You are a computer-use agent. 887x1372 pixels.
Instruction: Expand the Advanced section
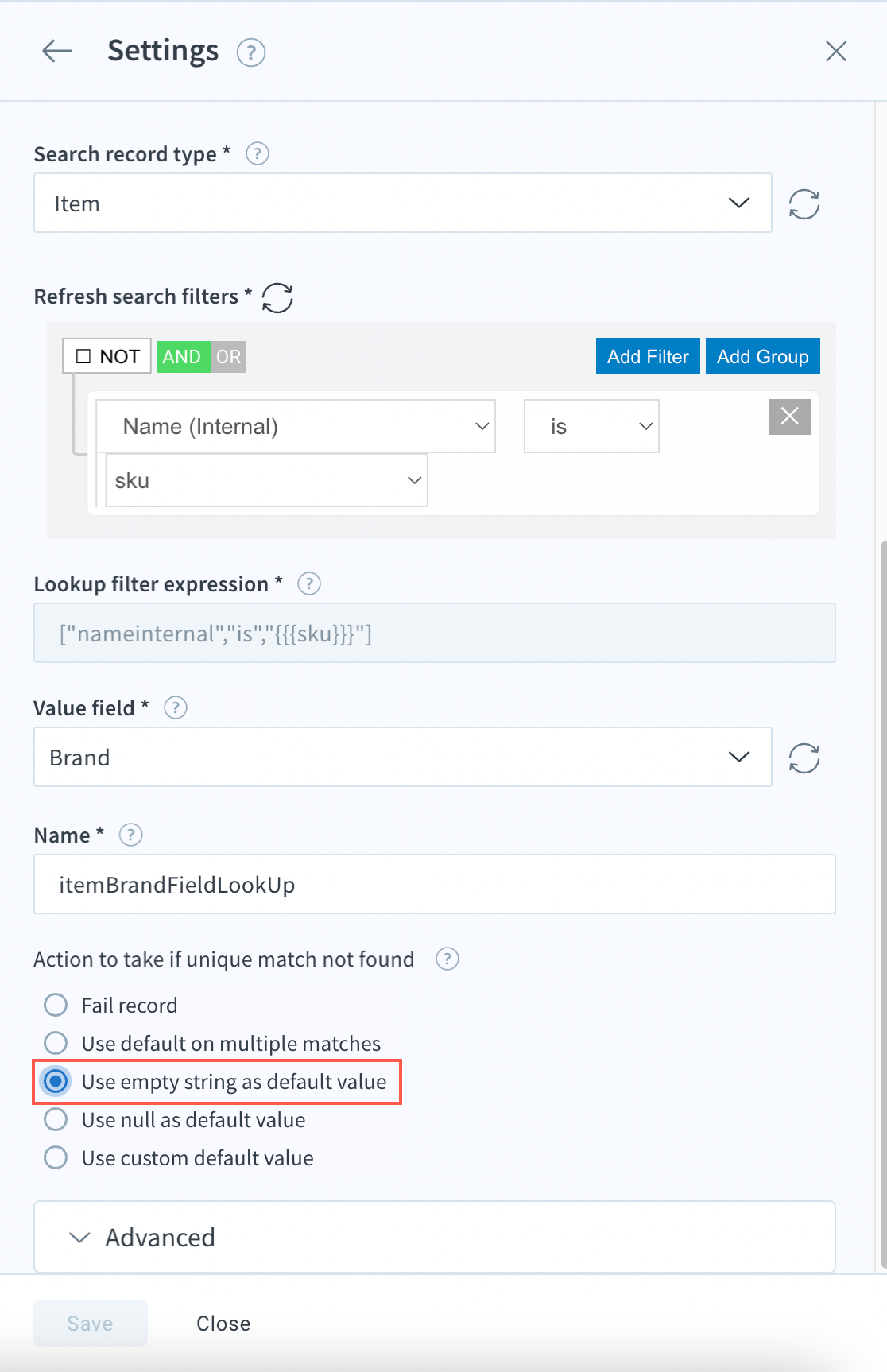435,1237
